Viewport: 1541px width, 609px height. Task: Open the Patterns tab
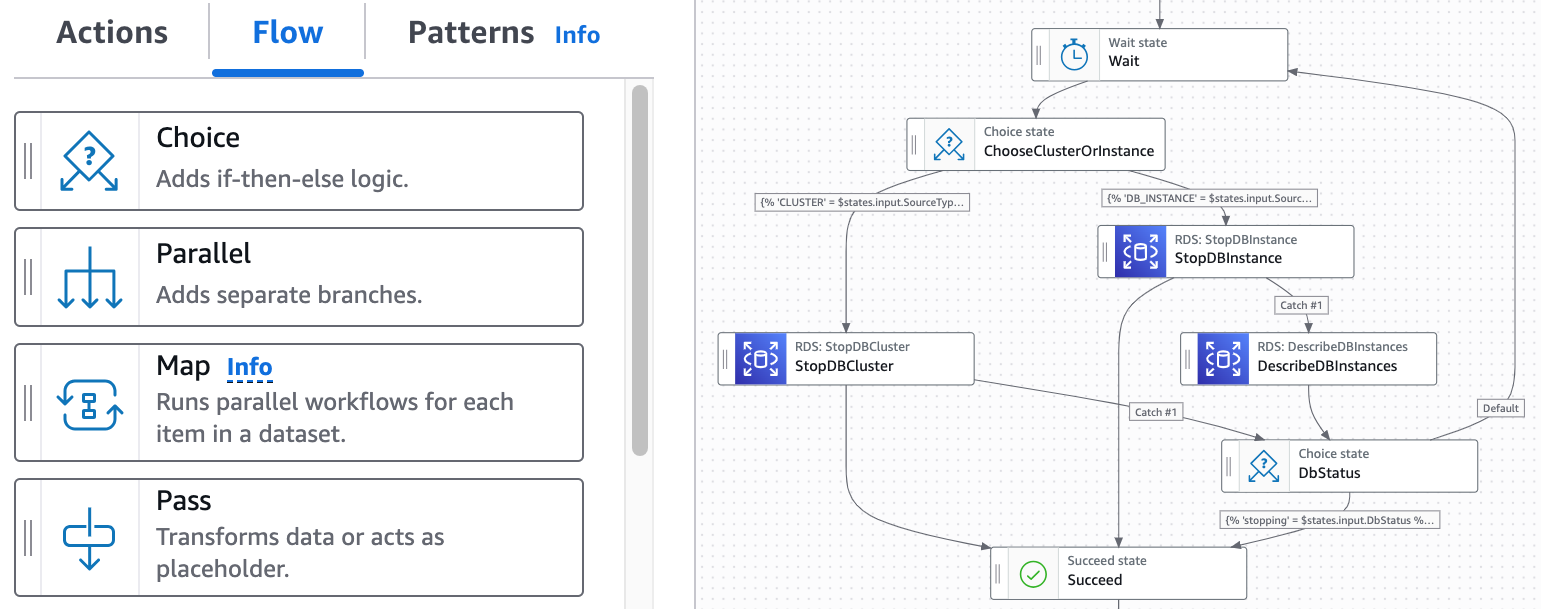(x=471, y=32)
